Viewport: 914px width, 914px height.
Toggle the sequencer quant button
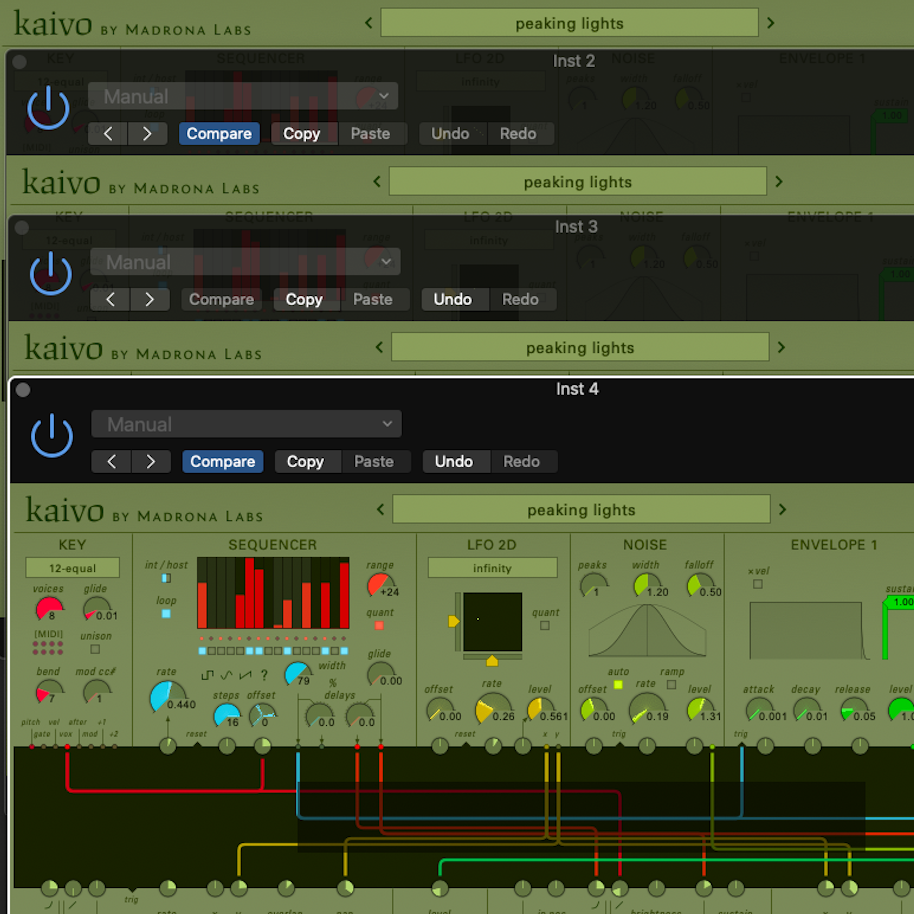click(x=379, y=625)
